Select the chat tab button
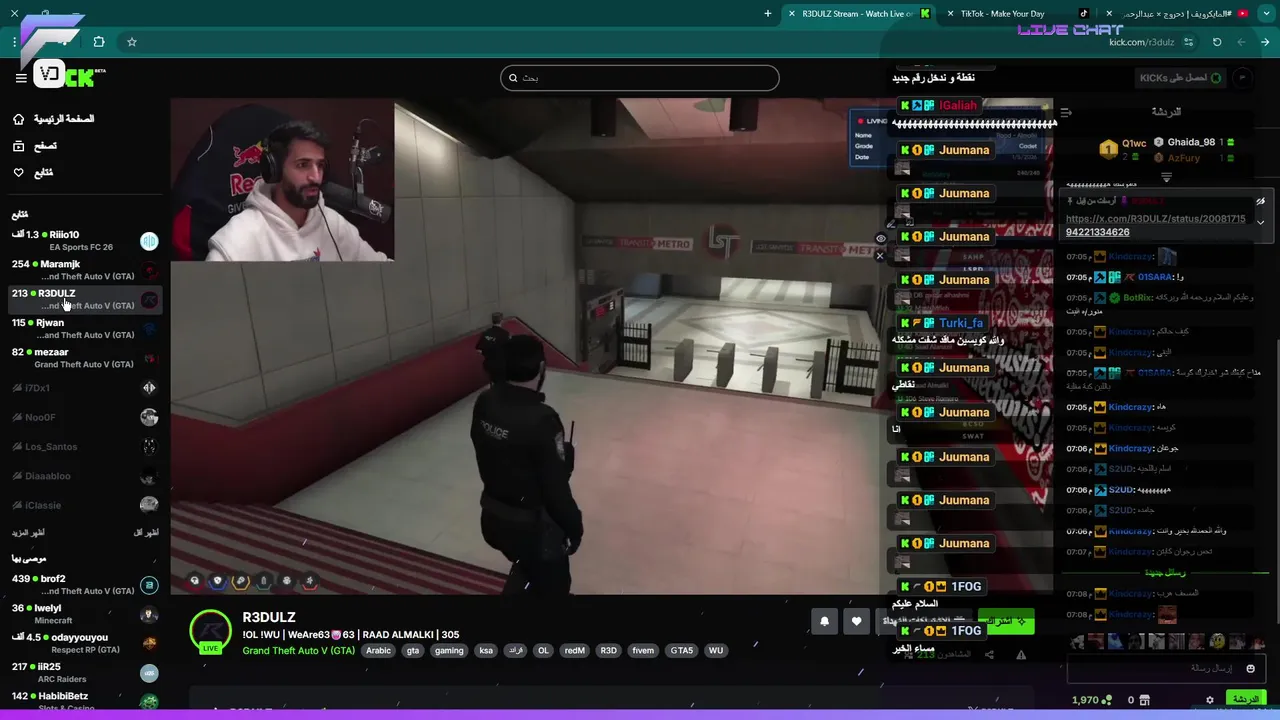Screen dimensions: 1280x720 pyautogui.click(x=1245, y=699)
